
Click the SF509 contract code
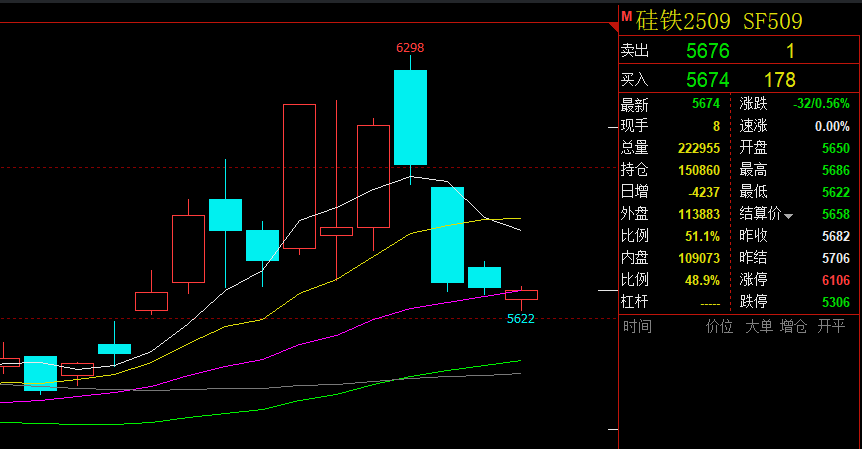pyautogui.click(x=774, y=21)
